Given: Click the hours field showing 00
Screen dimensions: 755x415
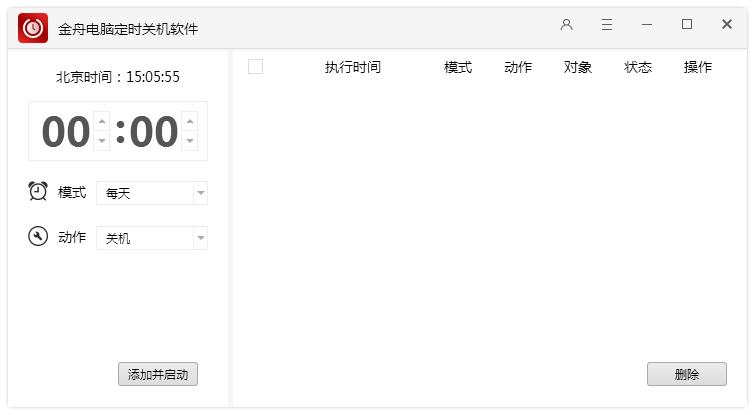Looking at the screenshot, I should [x=65, y=132].
